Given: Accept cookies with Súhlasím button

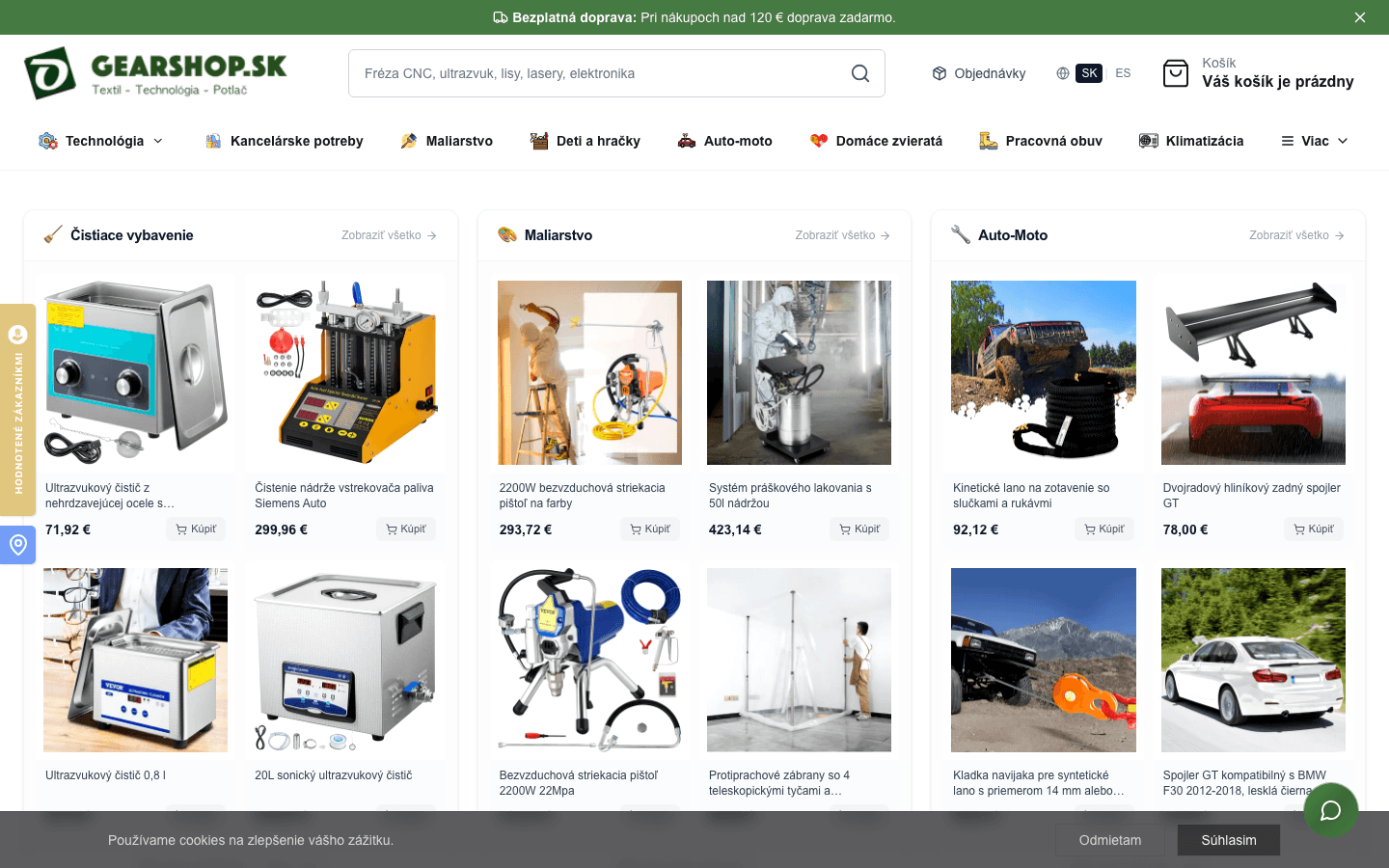Looking at the screenshot, I should click(1228, 840).
